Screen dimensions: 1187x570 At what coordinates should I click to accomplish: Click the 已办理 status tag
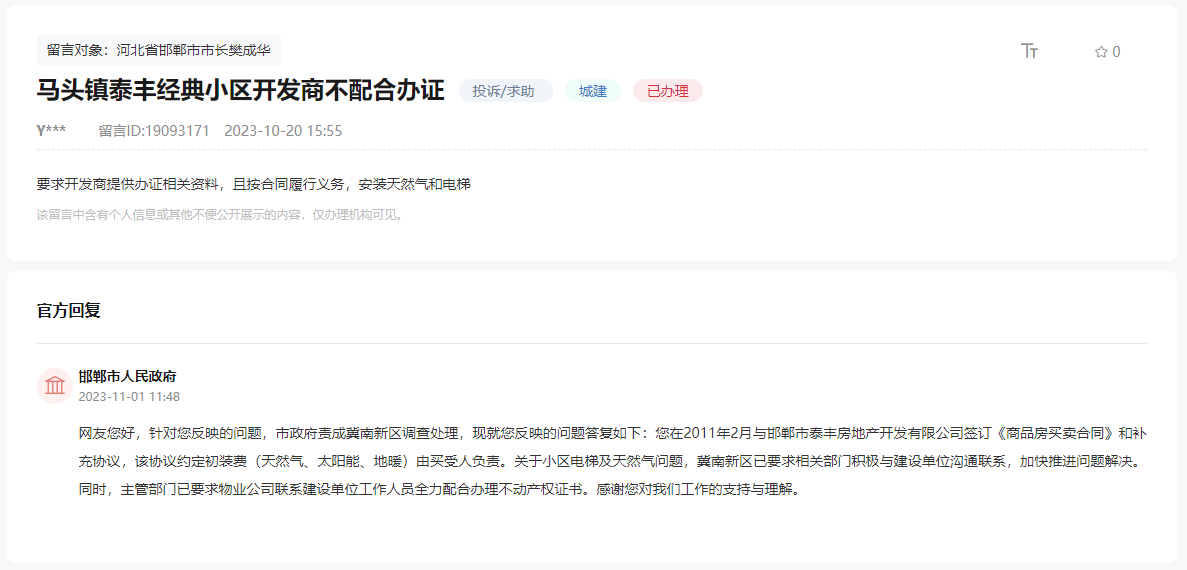point(668,91)
